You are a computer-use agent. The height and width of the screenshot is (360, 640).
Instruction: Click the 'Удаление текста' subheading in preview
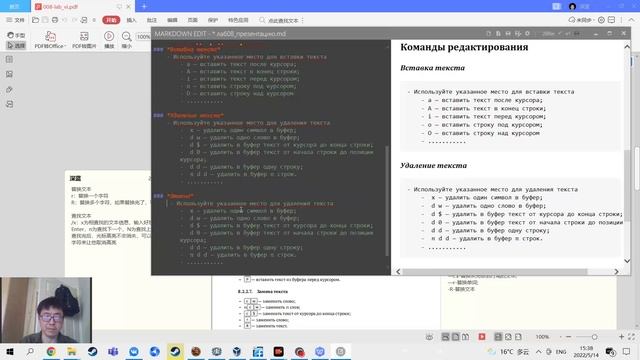click(433, 165)
